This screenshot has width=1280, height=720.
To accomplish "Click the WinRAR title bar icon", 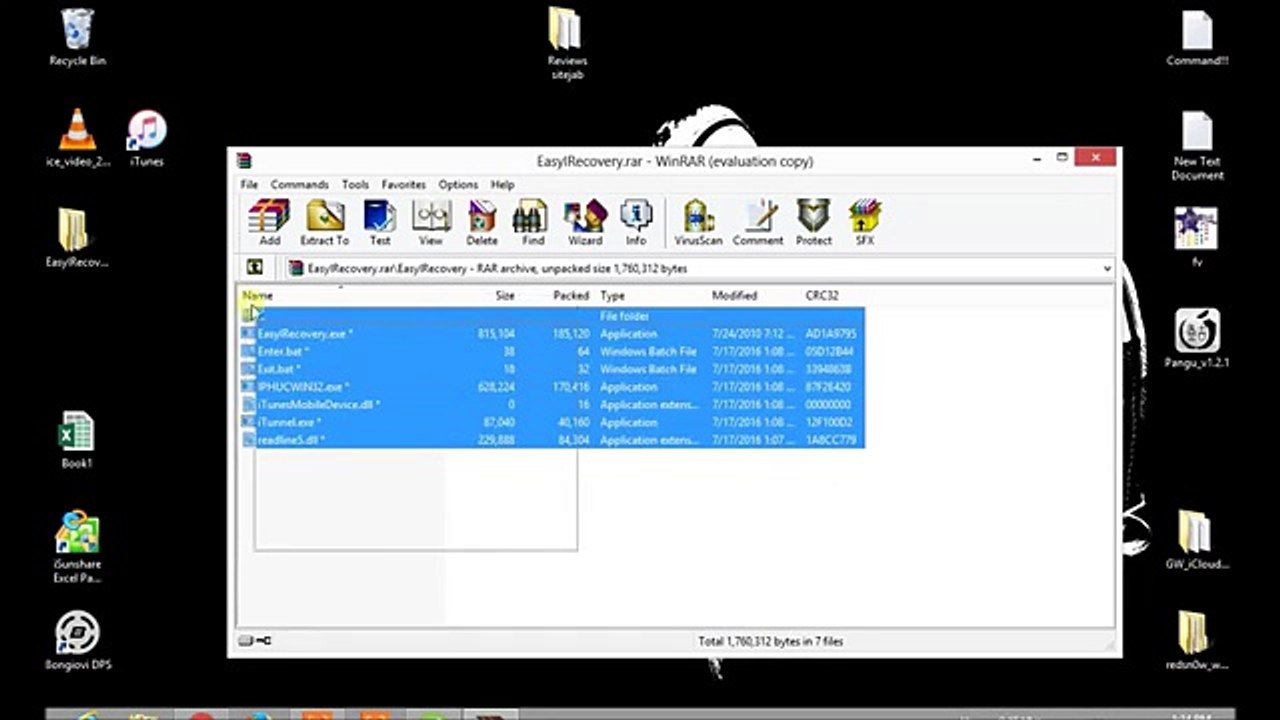I will [243, 161].
